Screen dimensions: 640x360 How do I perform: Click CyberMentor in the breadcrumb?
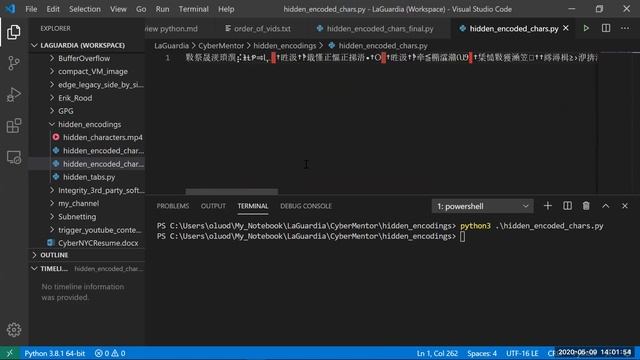(x=221, y=46)
